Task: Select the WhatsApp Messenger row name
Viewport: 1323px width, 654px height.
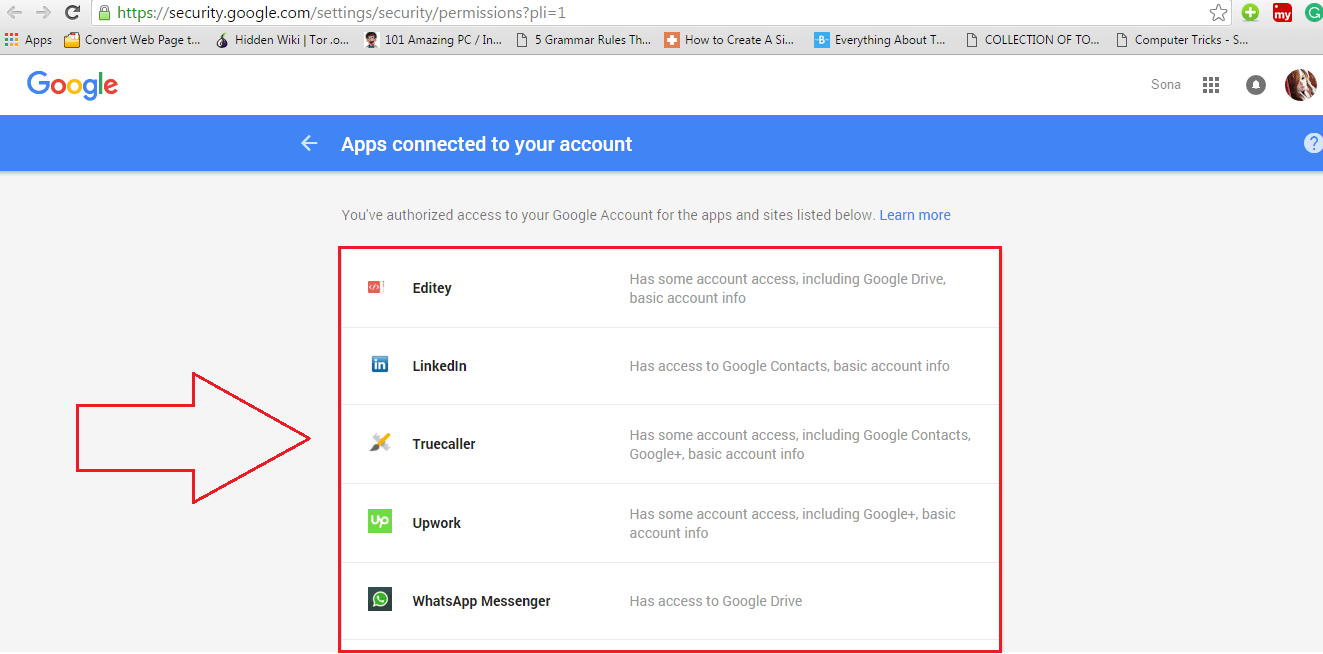Action: [481, 601]
